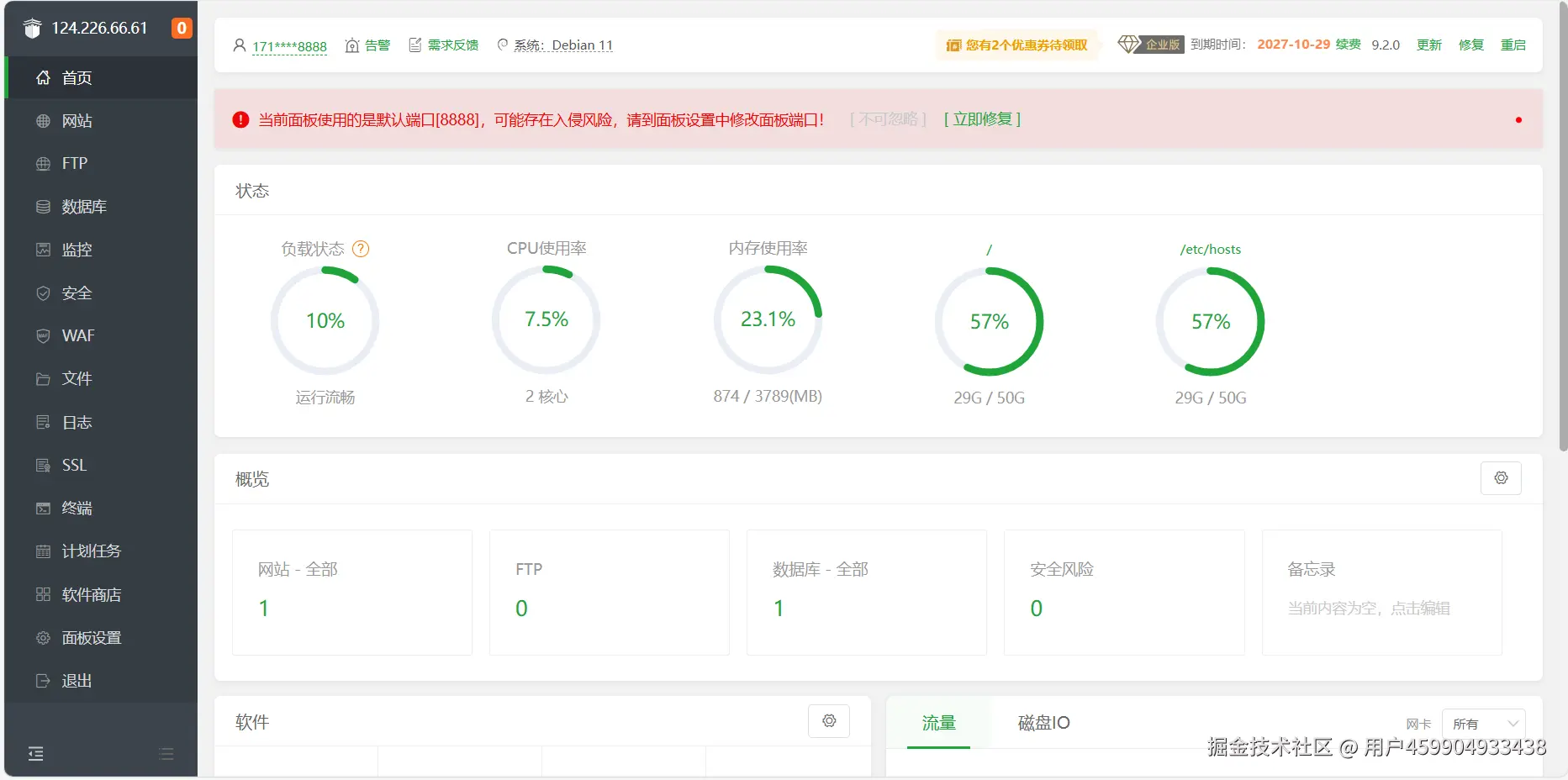1568x780 pixels.
Task: Open the 安全 security page
Action: pos(101,293)
